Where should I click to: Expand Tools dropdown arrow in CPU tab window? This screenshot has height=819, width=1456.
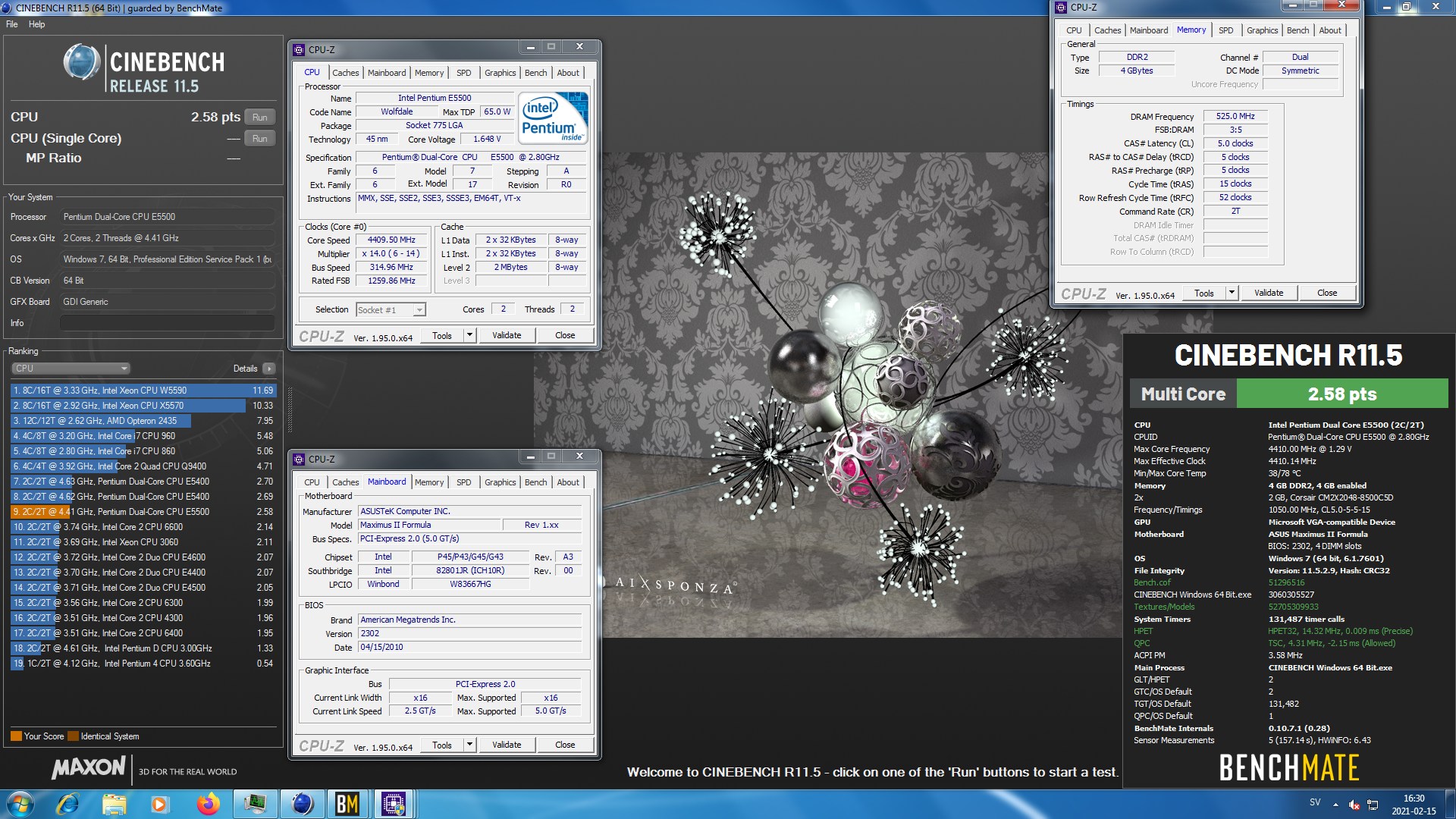pos(469,335)
